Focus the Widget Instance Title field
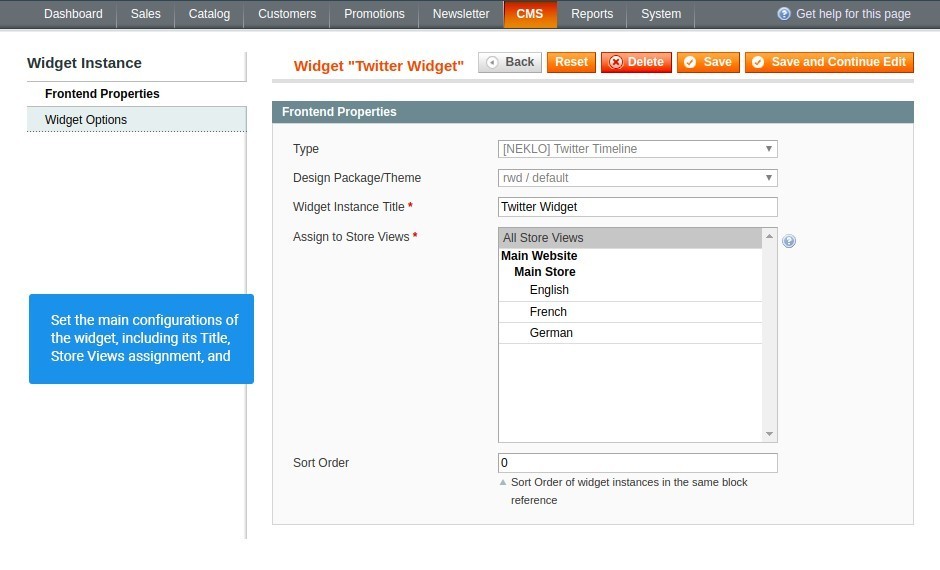This screenshot has width=940, height=570. click(637, 207)
